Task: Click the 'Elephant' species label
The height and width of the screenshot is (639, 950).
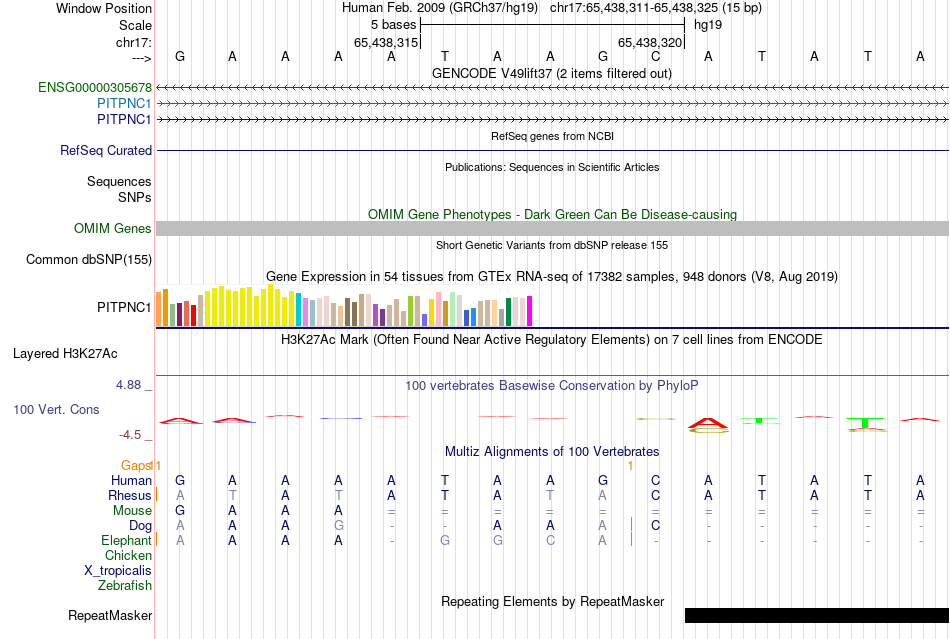Action: pos(126,540)
